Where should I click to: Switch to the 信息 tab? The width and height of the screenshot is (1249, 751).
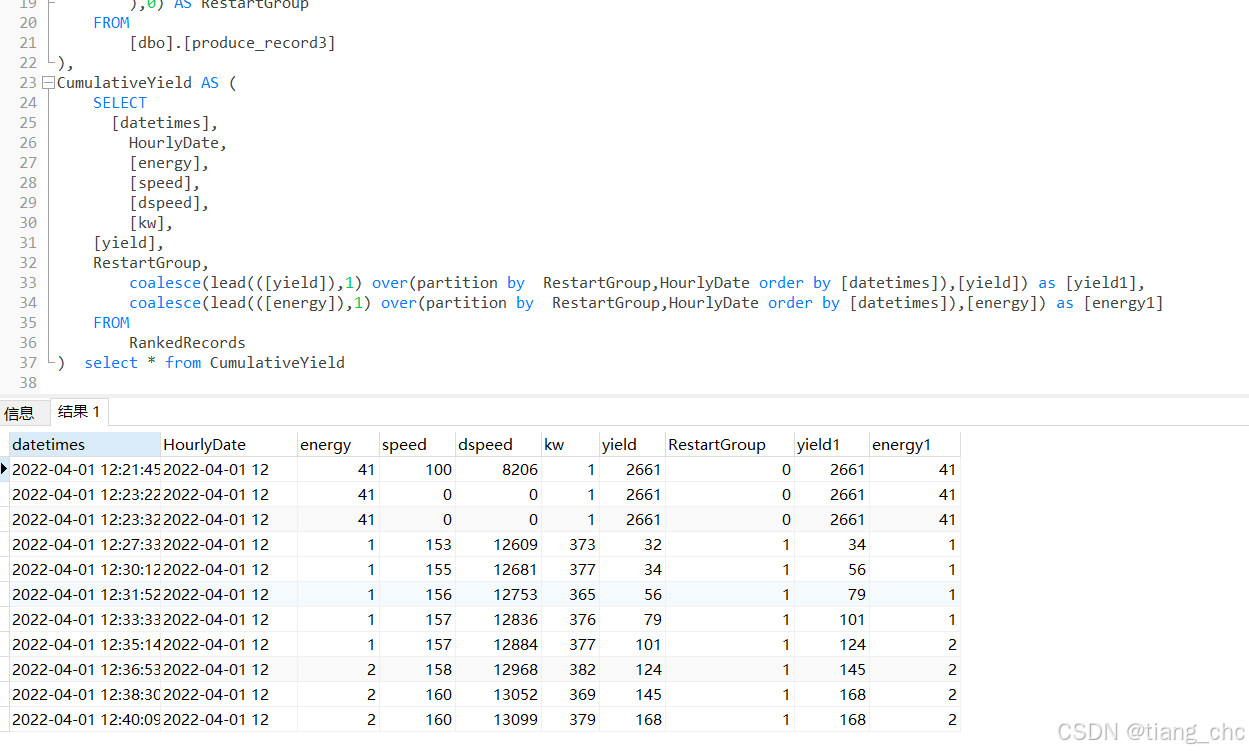(19, 413)
